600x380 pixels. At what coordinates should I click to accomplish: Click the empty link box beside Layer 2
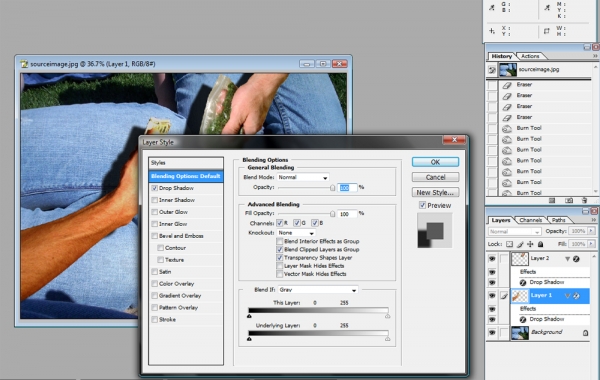[504, 259]
